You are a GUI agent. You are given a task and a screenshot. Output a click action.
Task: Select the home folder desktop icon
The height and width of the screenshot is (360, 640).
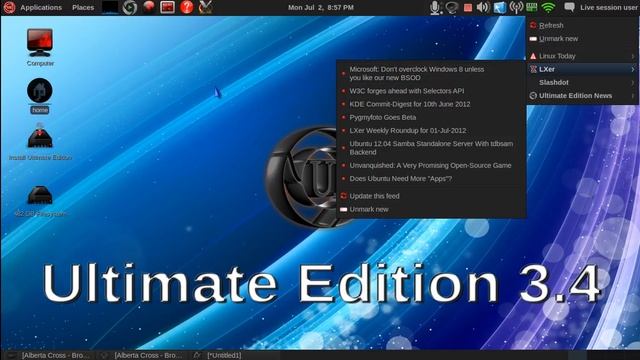pos(40,96)
